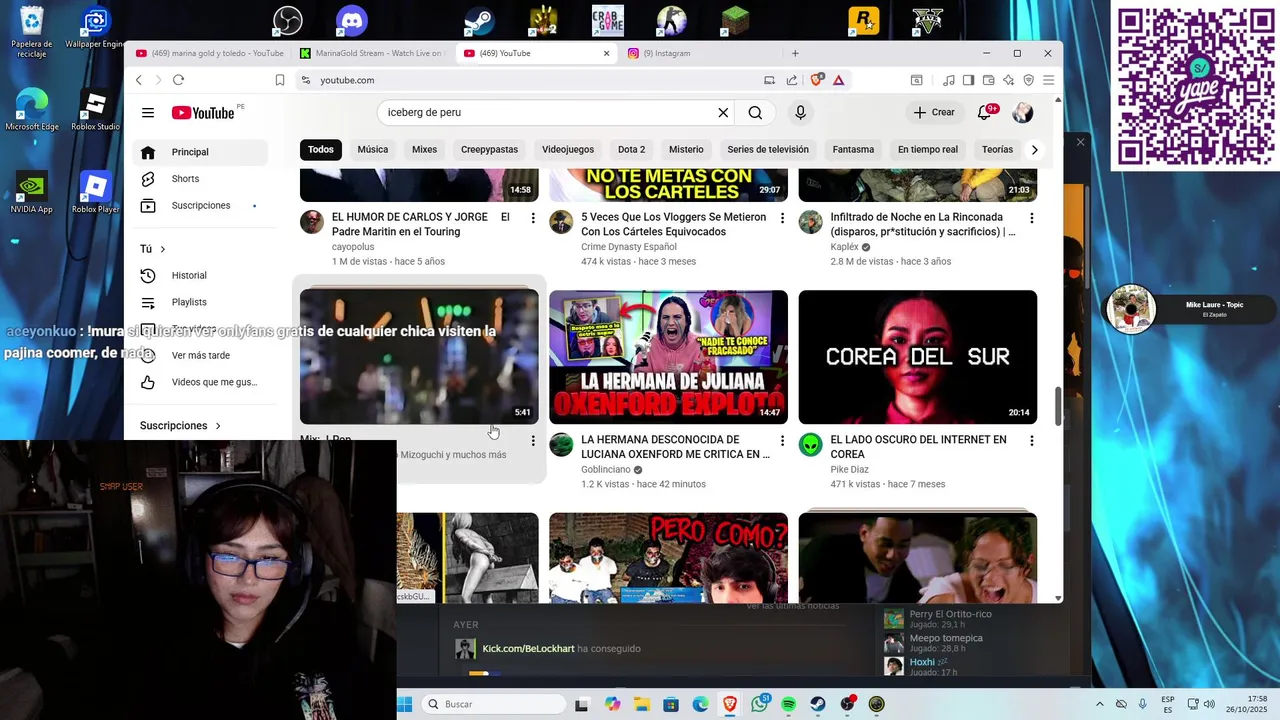
Task: Switch to marina gold y toledo tab
Action: (x=209, y=53)
